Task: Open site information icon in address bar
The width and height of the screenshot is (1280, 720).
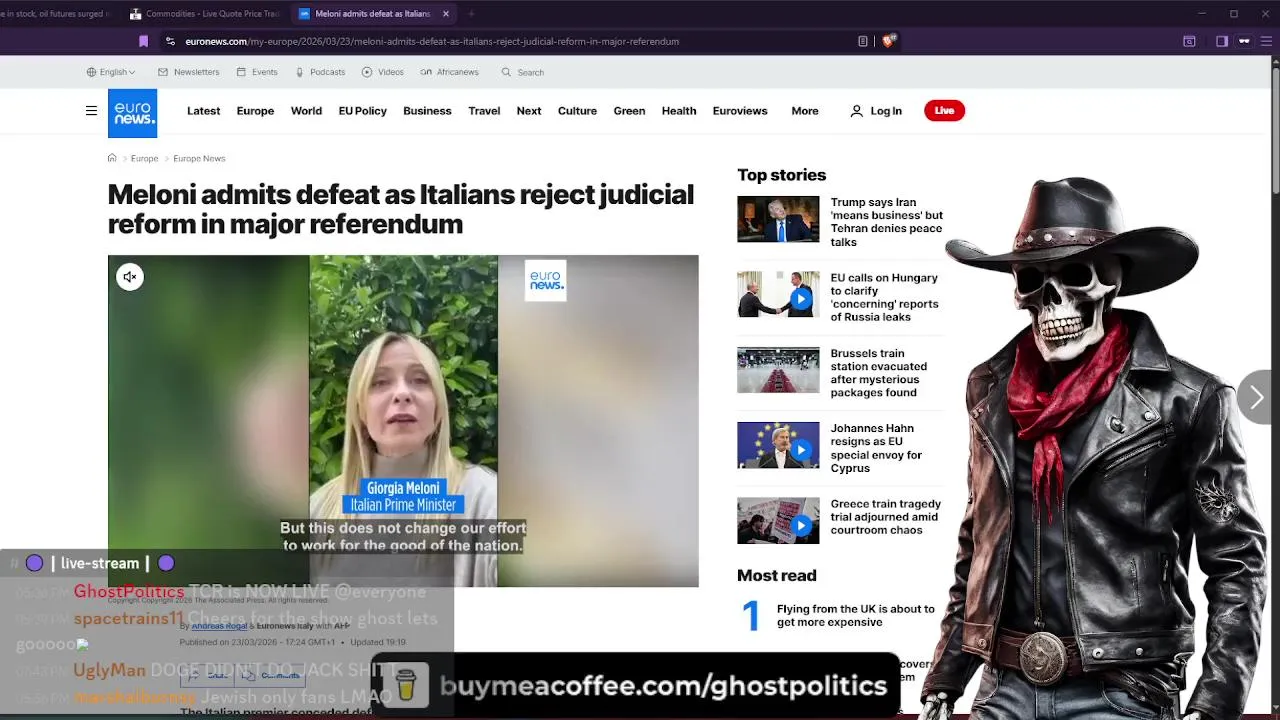Action: point(170,41)
